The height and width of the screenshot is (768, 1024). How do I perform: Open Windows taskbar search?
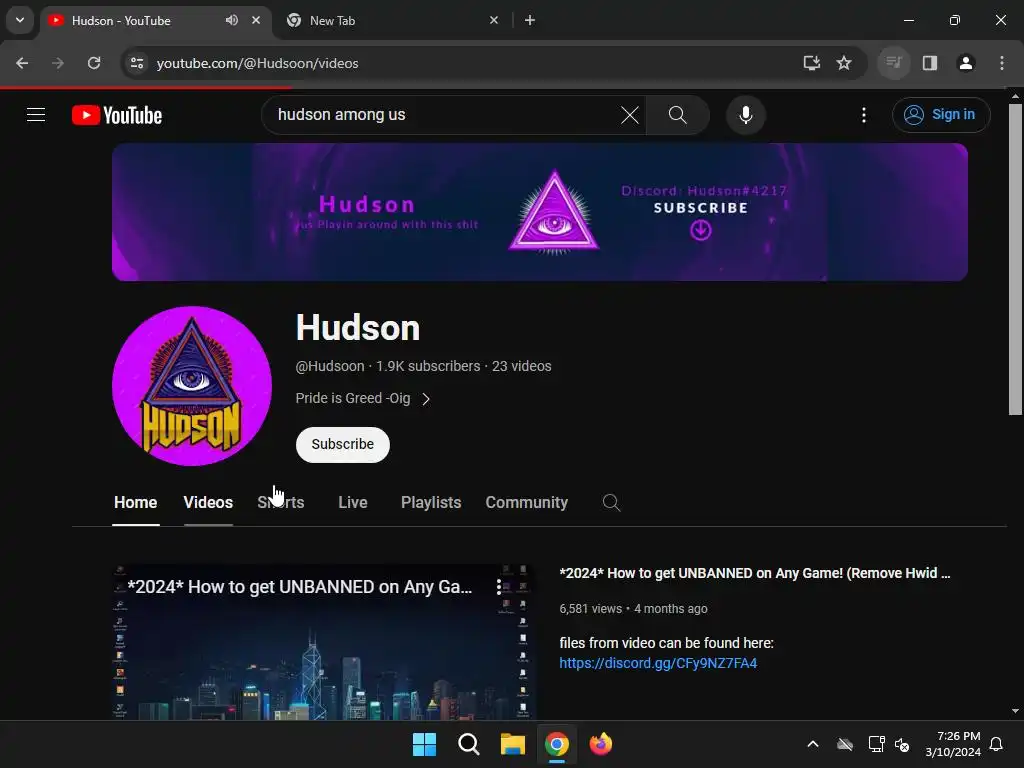(468, 744)
